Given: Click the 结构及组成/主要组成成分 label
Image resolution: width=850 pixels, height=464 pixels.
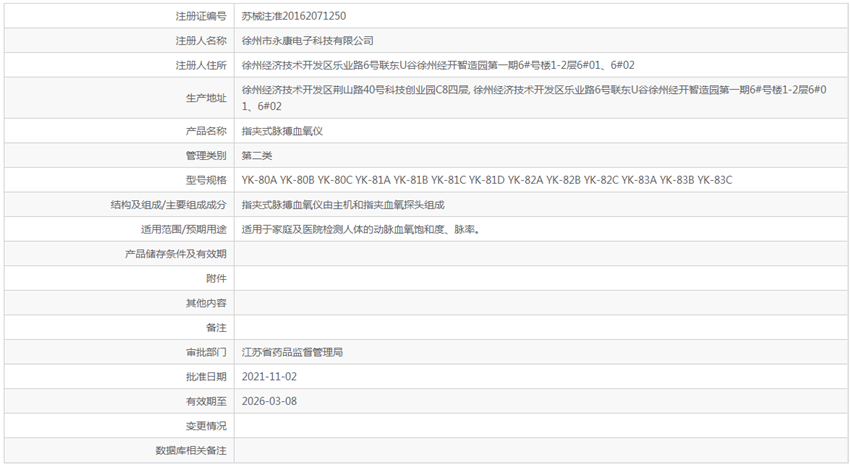Looking at the screenshot, I should [169, 205].
